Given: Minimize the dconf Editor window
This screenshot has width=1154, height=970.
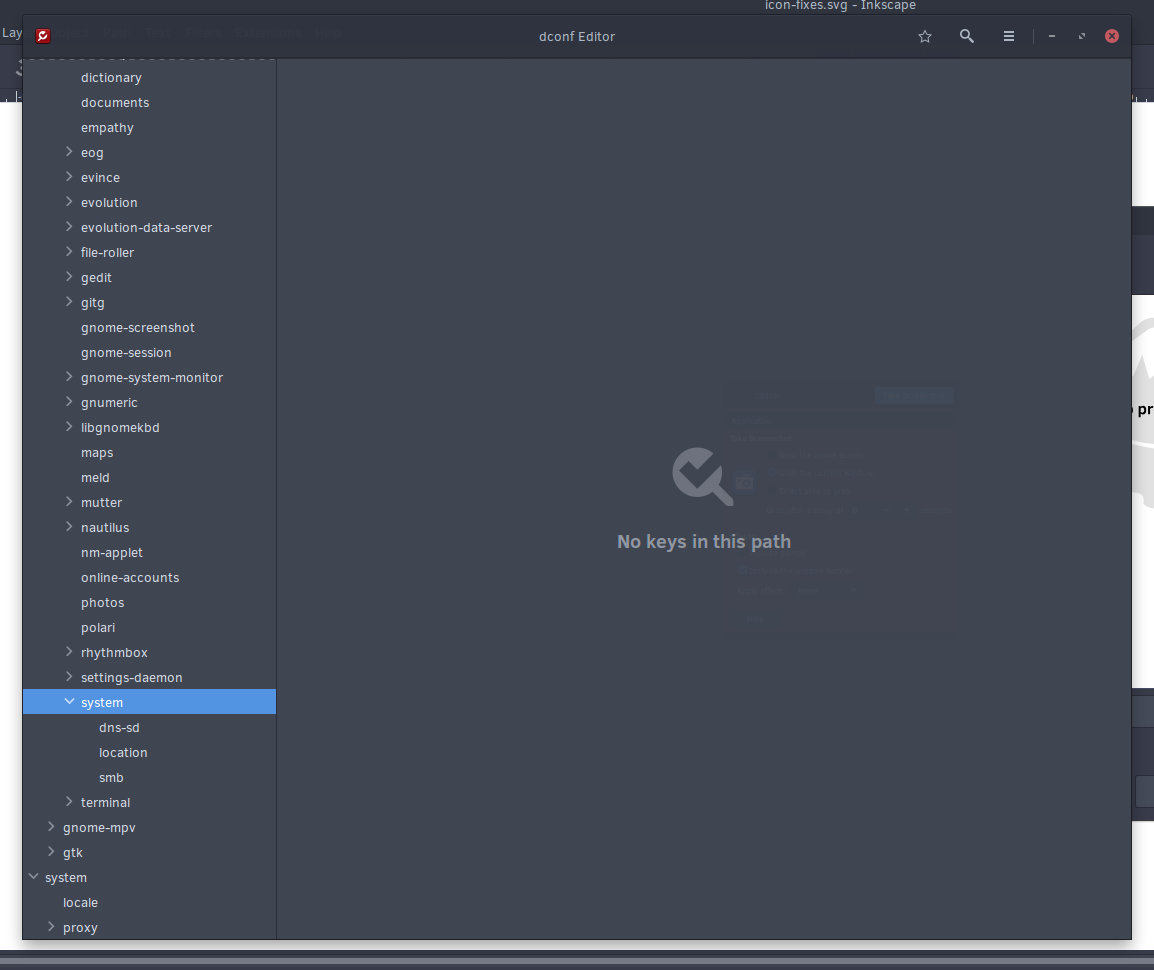Looking at the screenshot, I should 1052,36.
